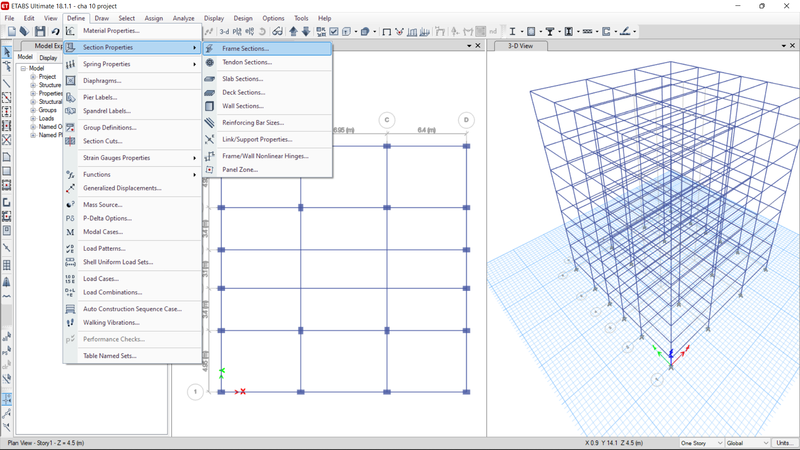The image size is (800, 450).
Task: Expand the Strain Gauges Properties submenu arrow
Action: coord(194,158)
